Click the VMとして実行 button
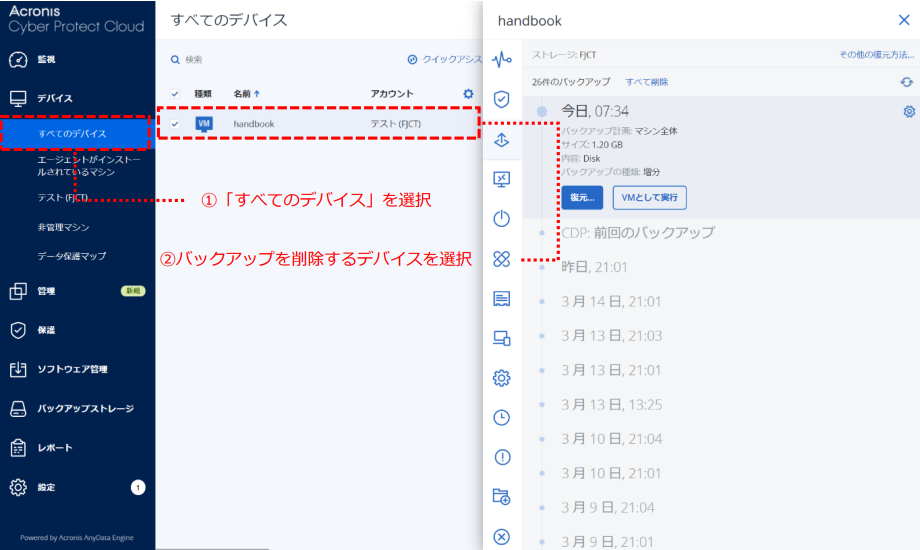 tap(649, 197)
